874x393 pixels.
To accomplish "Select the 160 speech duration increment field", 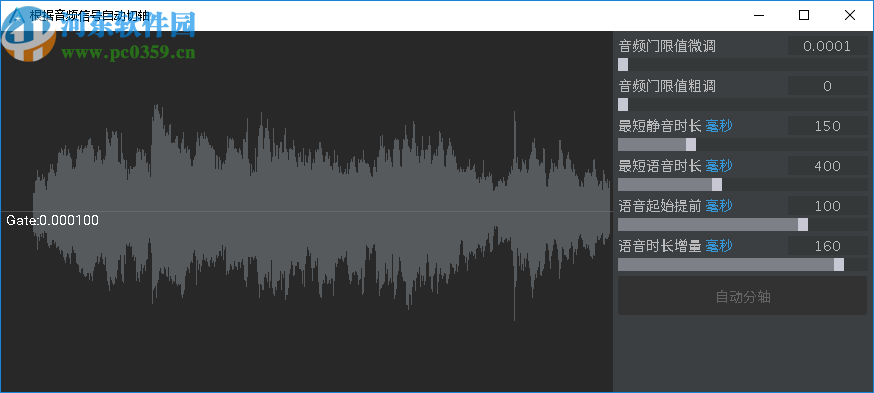I will point(827,246).
